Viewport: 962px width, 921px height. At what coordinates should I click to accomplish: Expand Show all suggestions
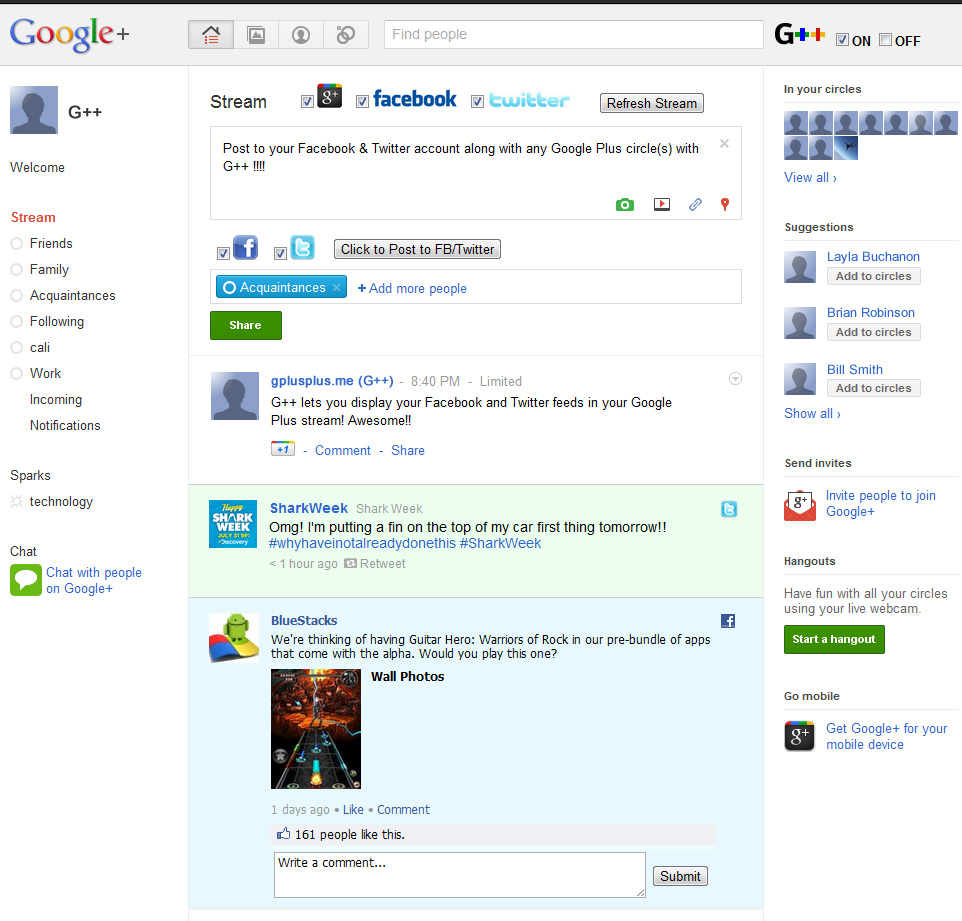point(812,414)
